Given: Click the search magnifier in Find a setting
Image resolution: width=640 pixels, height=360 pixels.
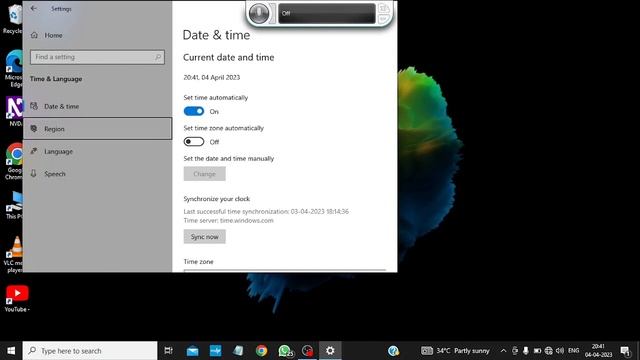Looking at the screenshot, I should (158, 57).
